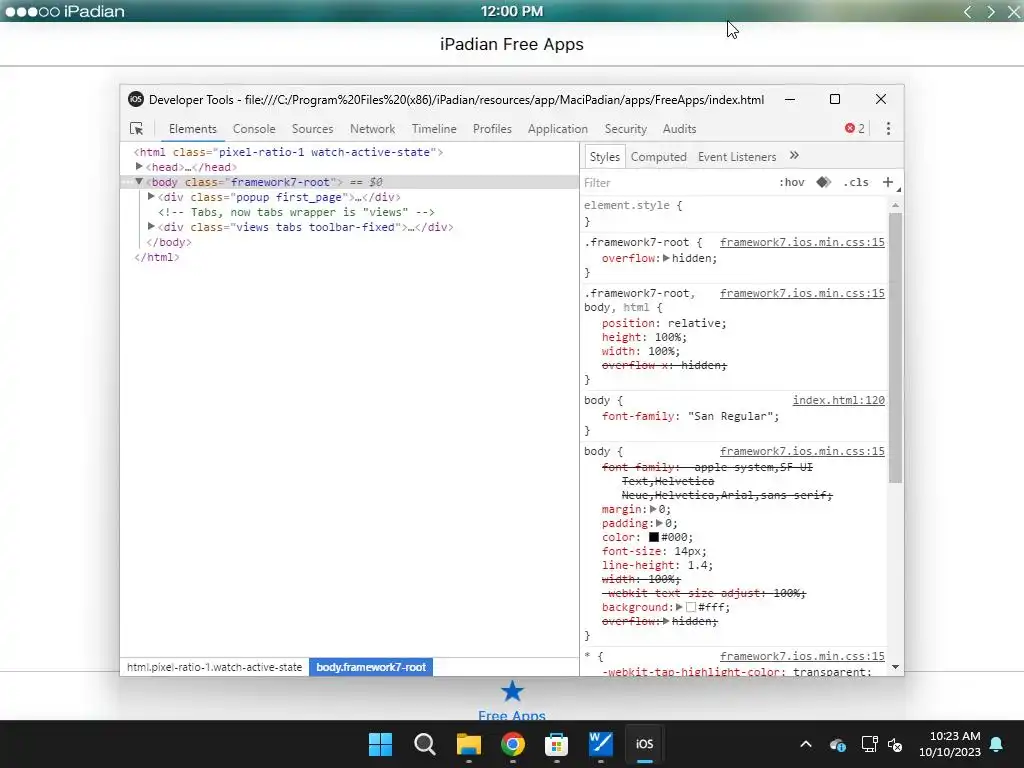Select the Tabs wrapper comment line

pyautogui.click(x=296, y=212)
